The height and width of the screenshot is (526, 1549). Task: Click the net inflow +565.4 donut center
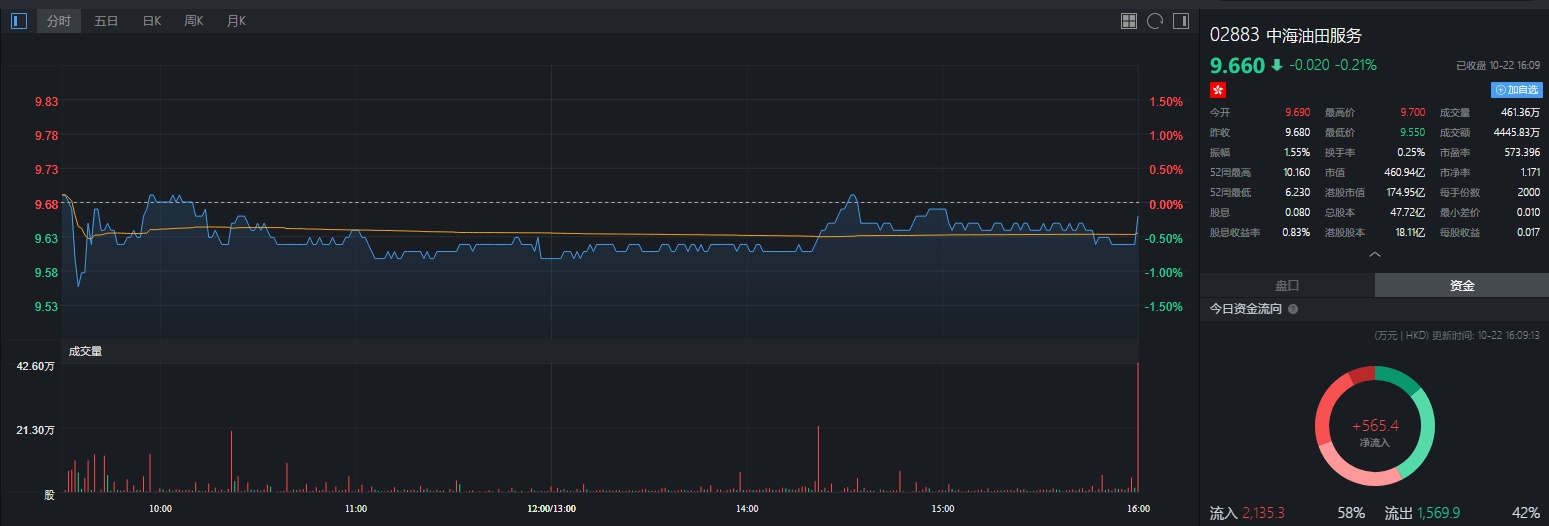coord(1374,425)
